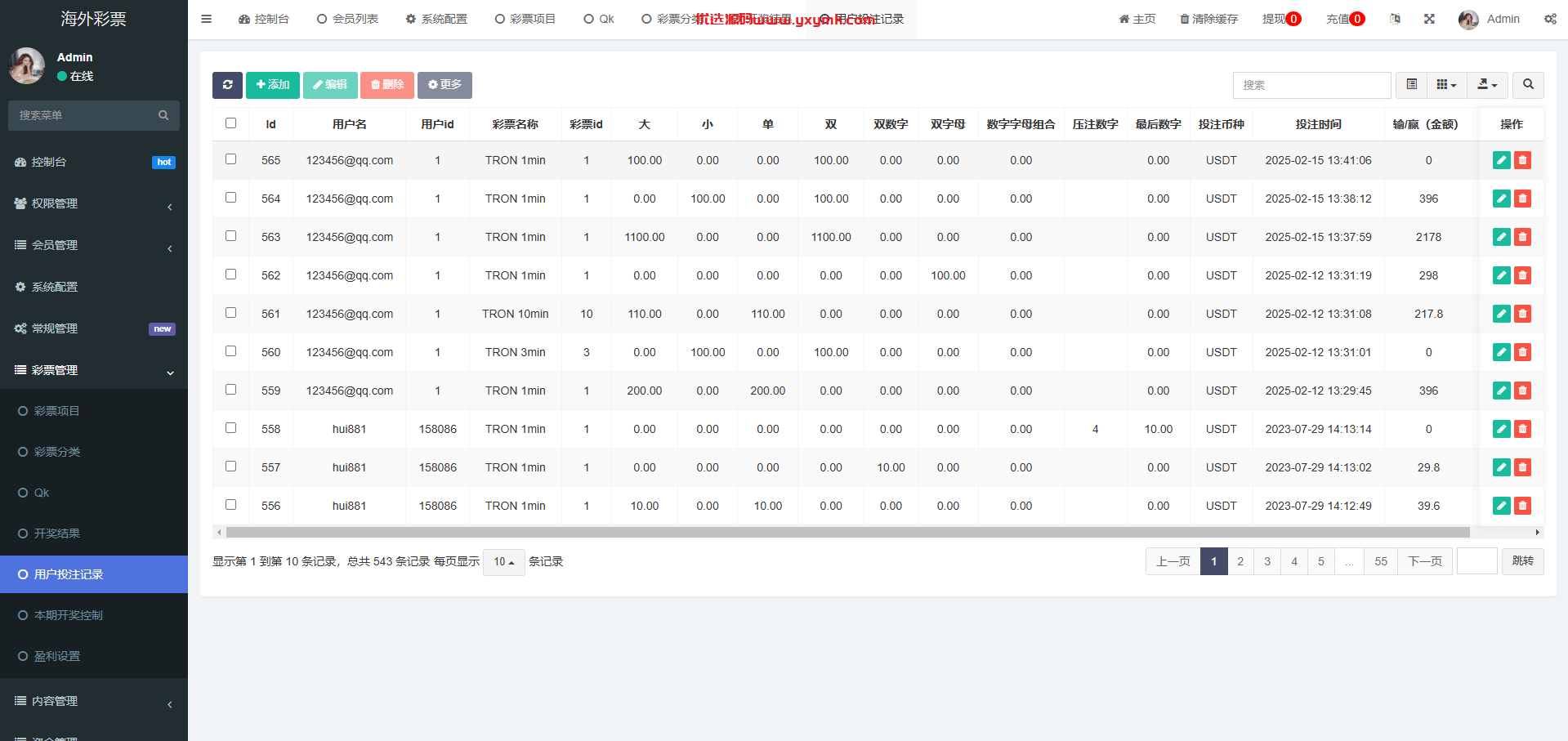Click the 跳转 jump button

(x=1523, y=561)
